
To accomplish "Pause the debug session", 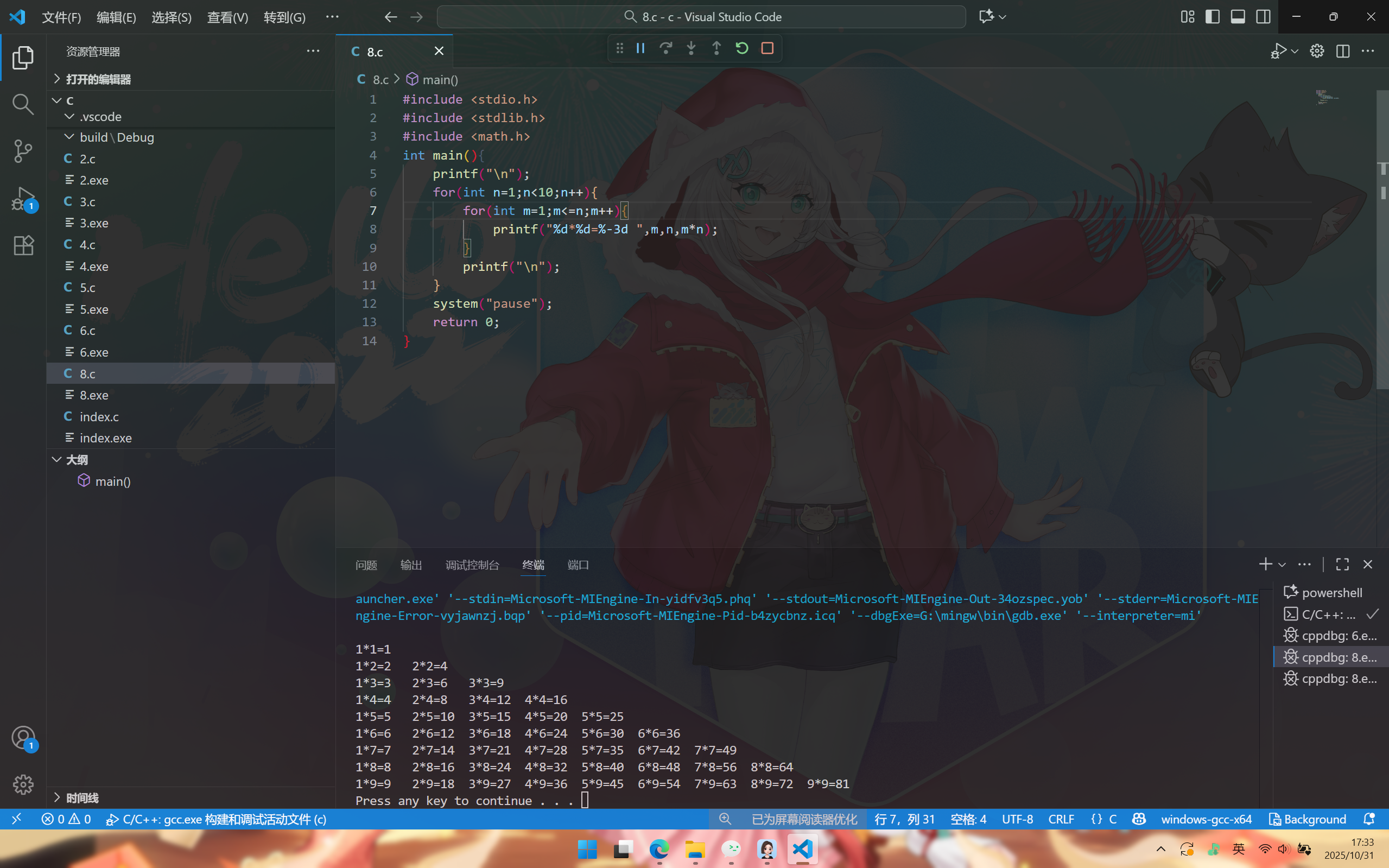I will pos(640,48).
